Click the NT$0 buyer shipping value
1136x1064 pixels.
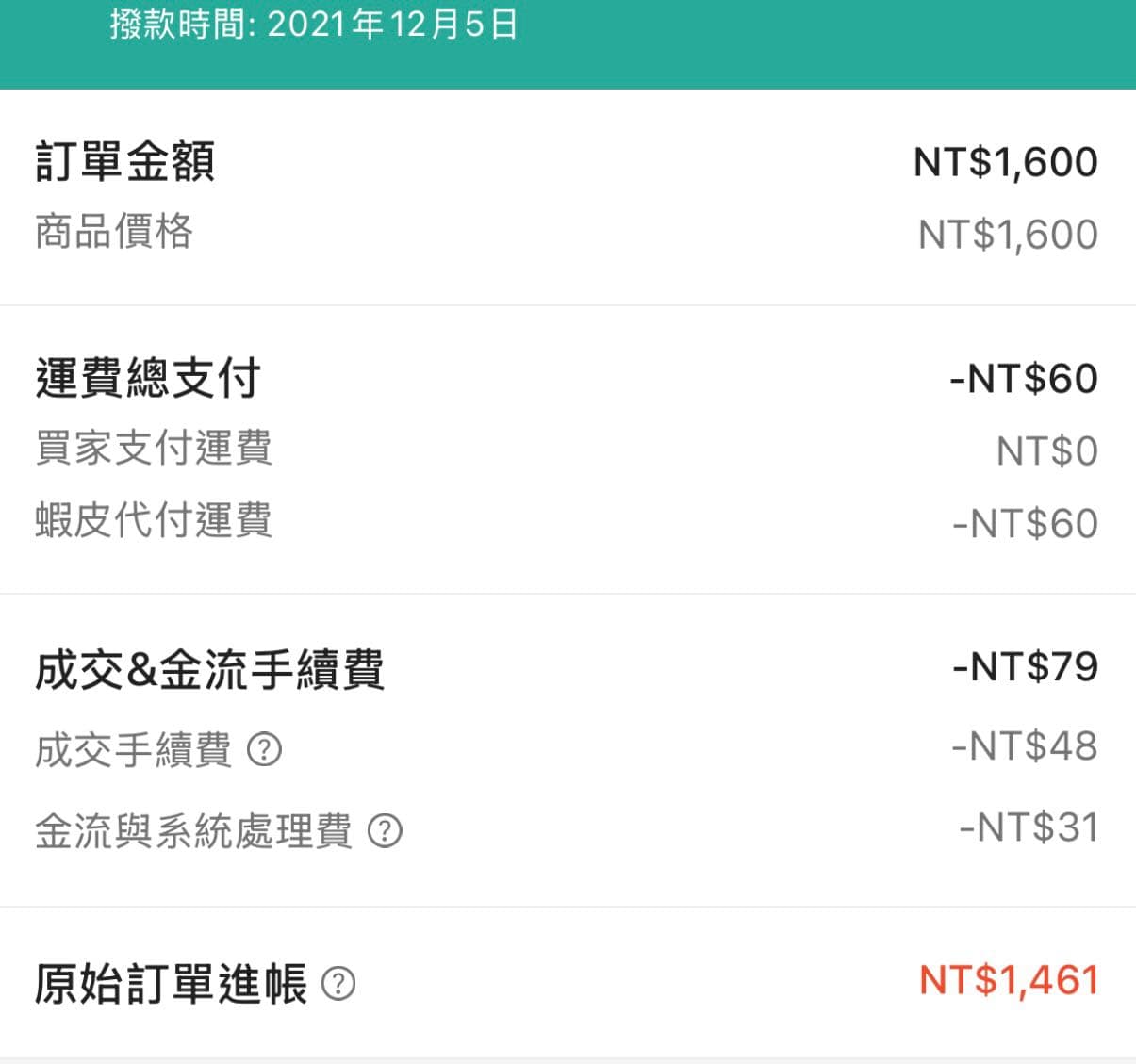(x=1047, y=451)
